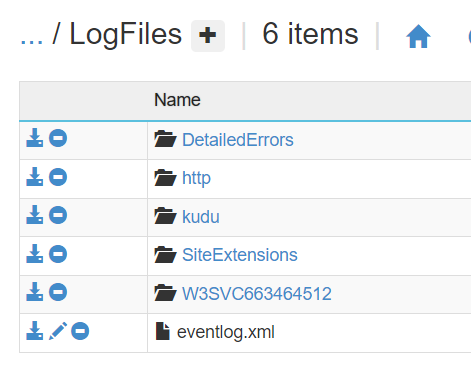Viewport: 471px width, 365px height.
Task: Go to the home directory icon
Action: (x=418, y=36)
